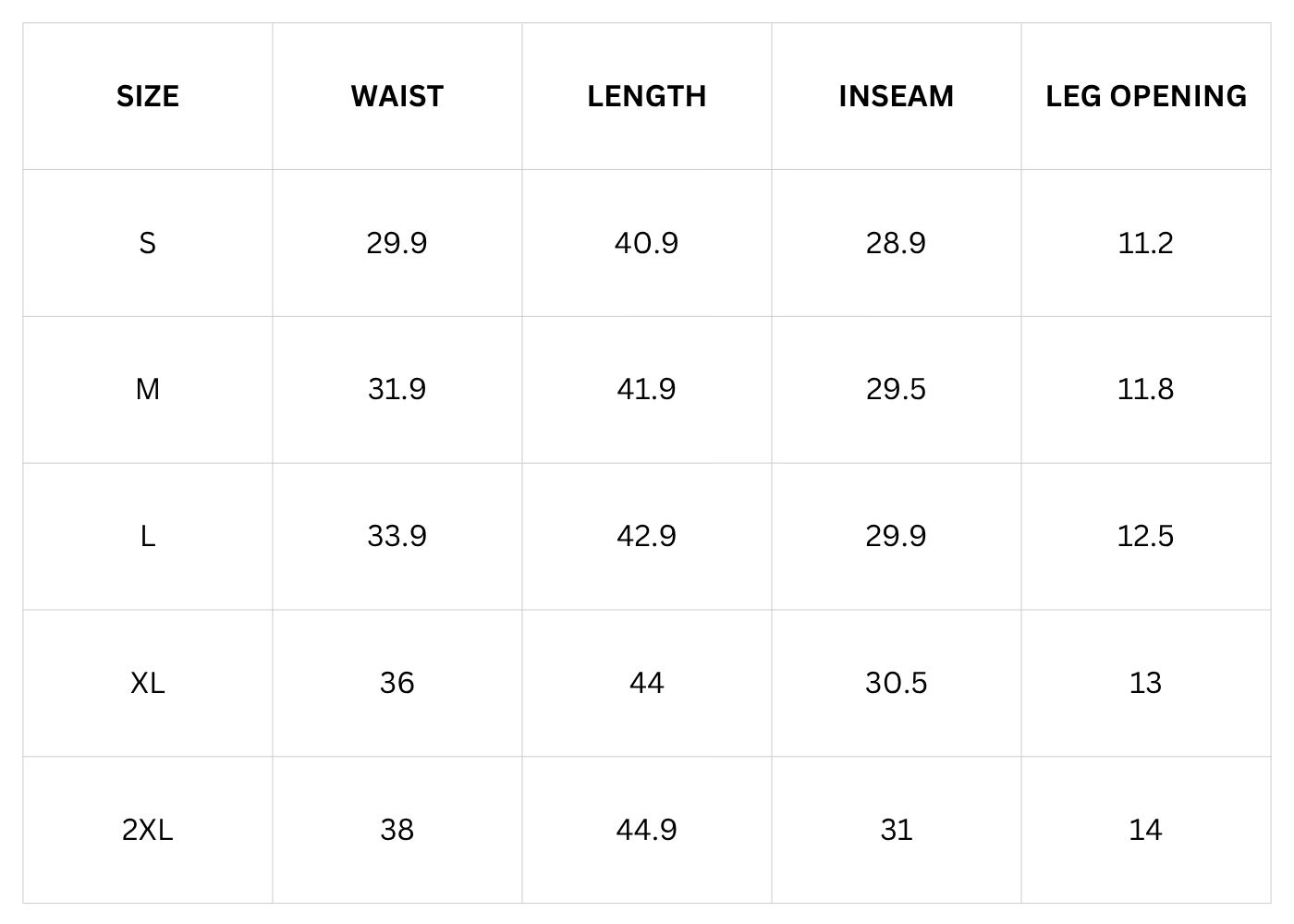Select the size M row label
Viewport: 1294px width, 924px height.
pos(148,389)
